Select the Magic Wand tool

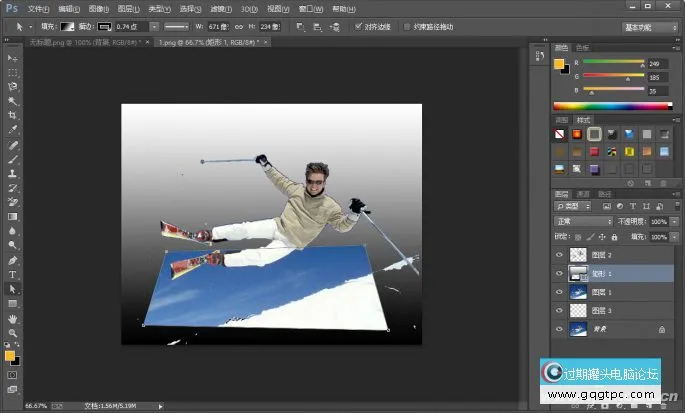pyautogui.click(x=13, y=102)
